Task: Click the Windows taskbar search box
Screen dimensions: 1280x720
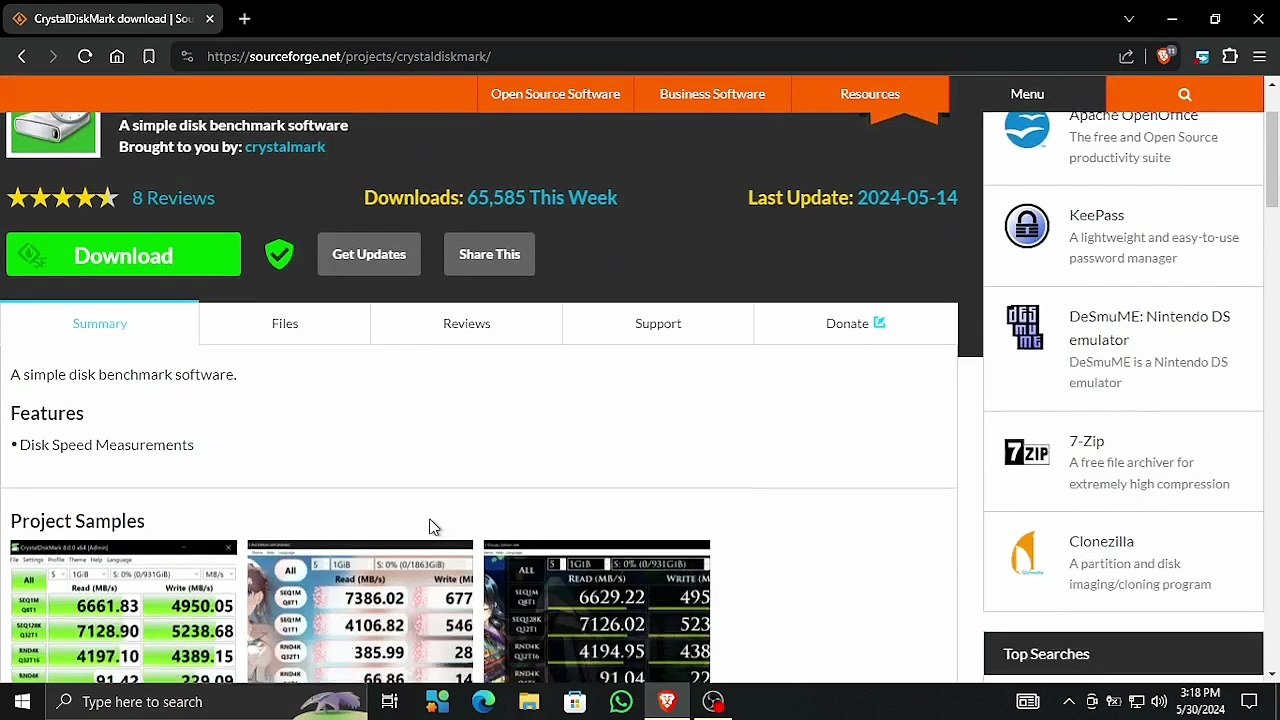Action: pos(205,702)
